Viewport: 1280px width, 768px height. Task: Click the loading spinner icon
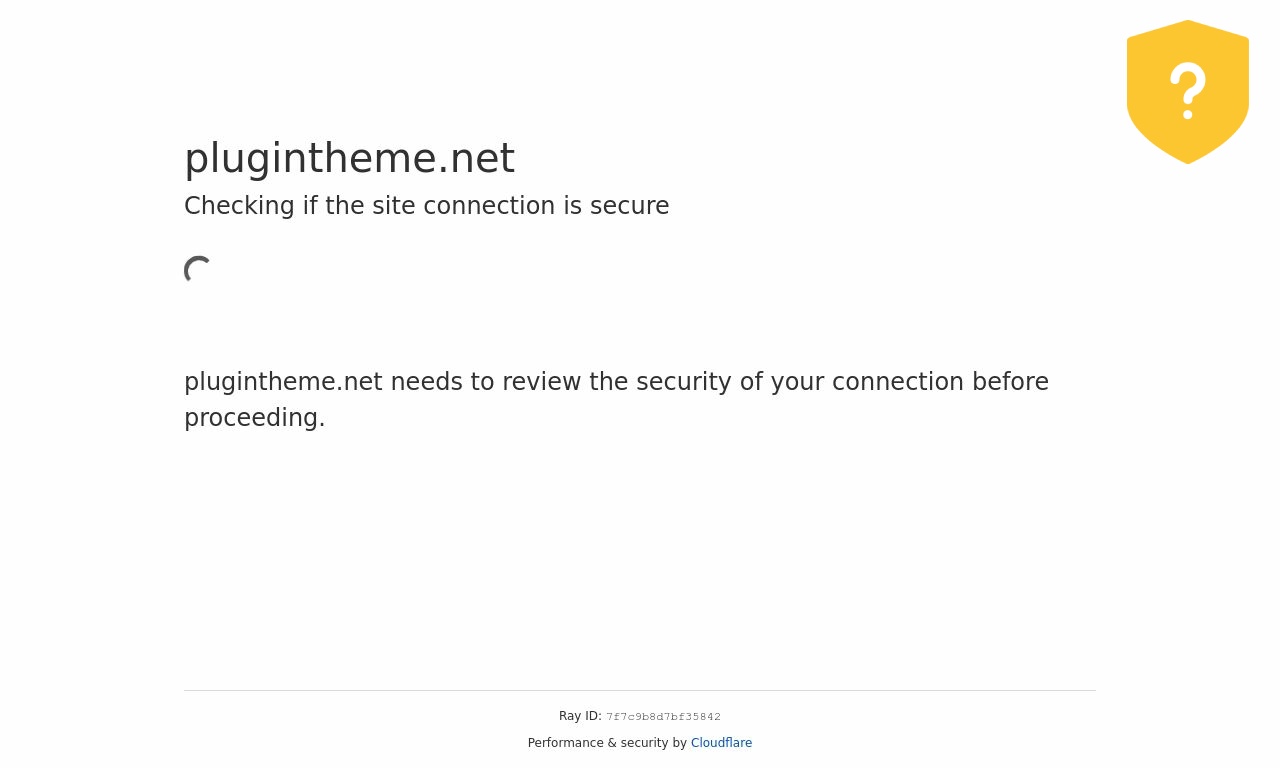[x=198, y=270]
